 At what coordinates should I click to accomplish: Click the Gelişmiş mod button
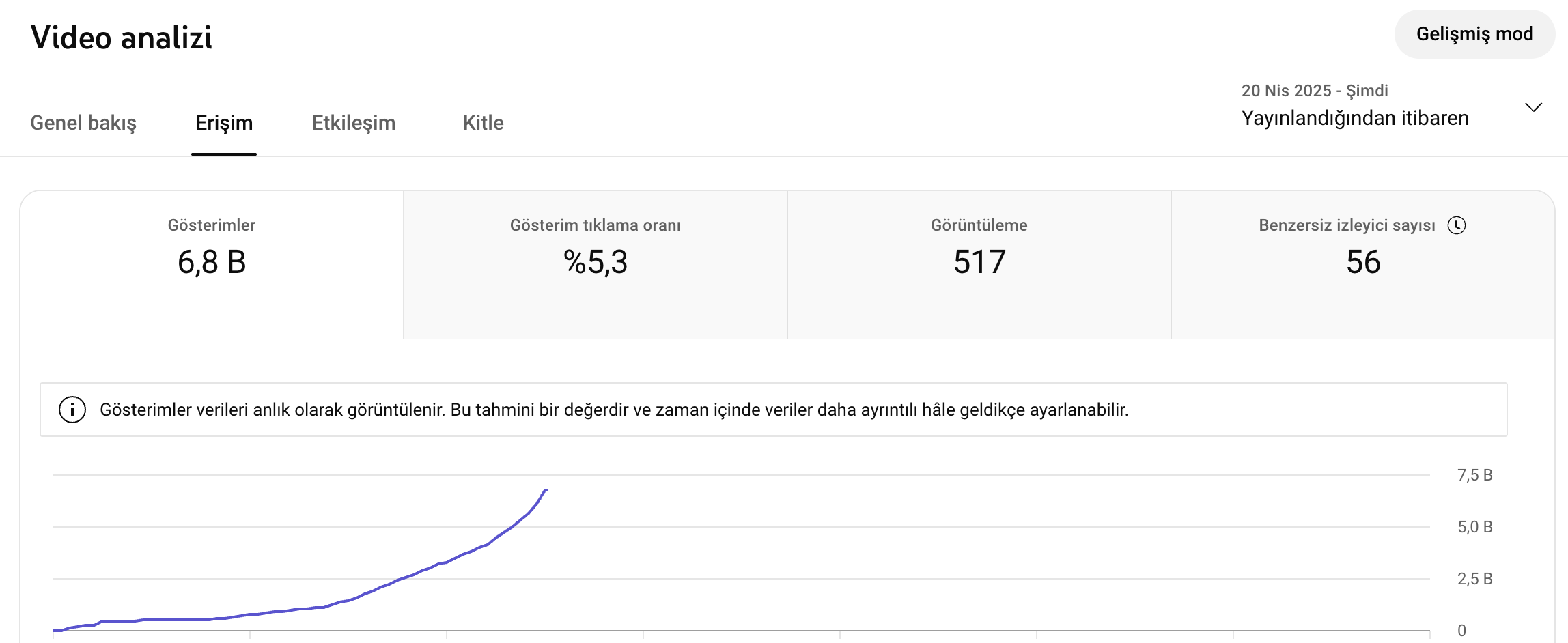pos(1474,34)
